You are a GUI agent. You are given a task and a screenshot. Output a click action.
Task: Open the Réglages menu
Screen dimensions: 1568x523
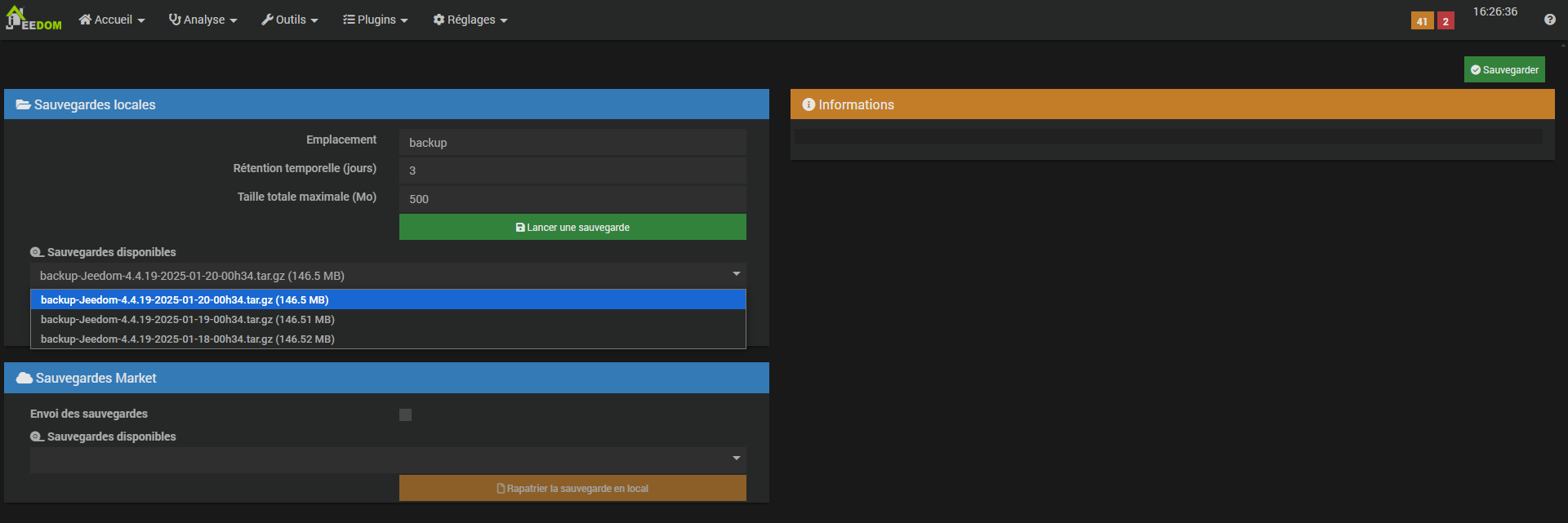[470, 20]
